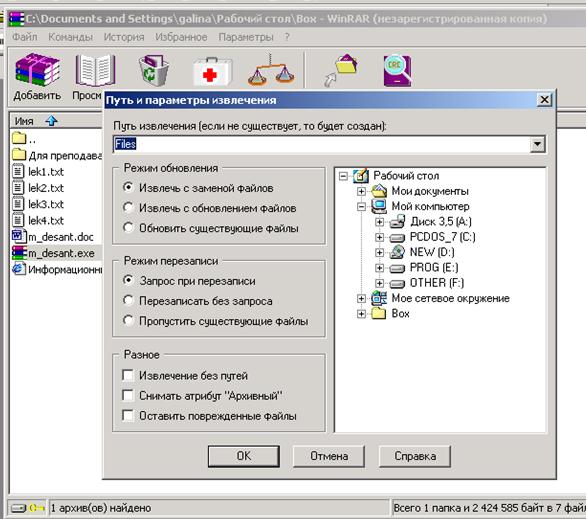The image size is (586, 519).
Task: Open the Команды menu
Action: [x=70, y=37]
